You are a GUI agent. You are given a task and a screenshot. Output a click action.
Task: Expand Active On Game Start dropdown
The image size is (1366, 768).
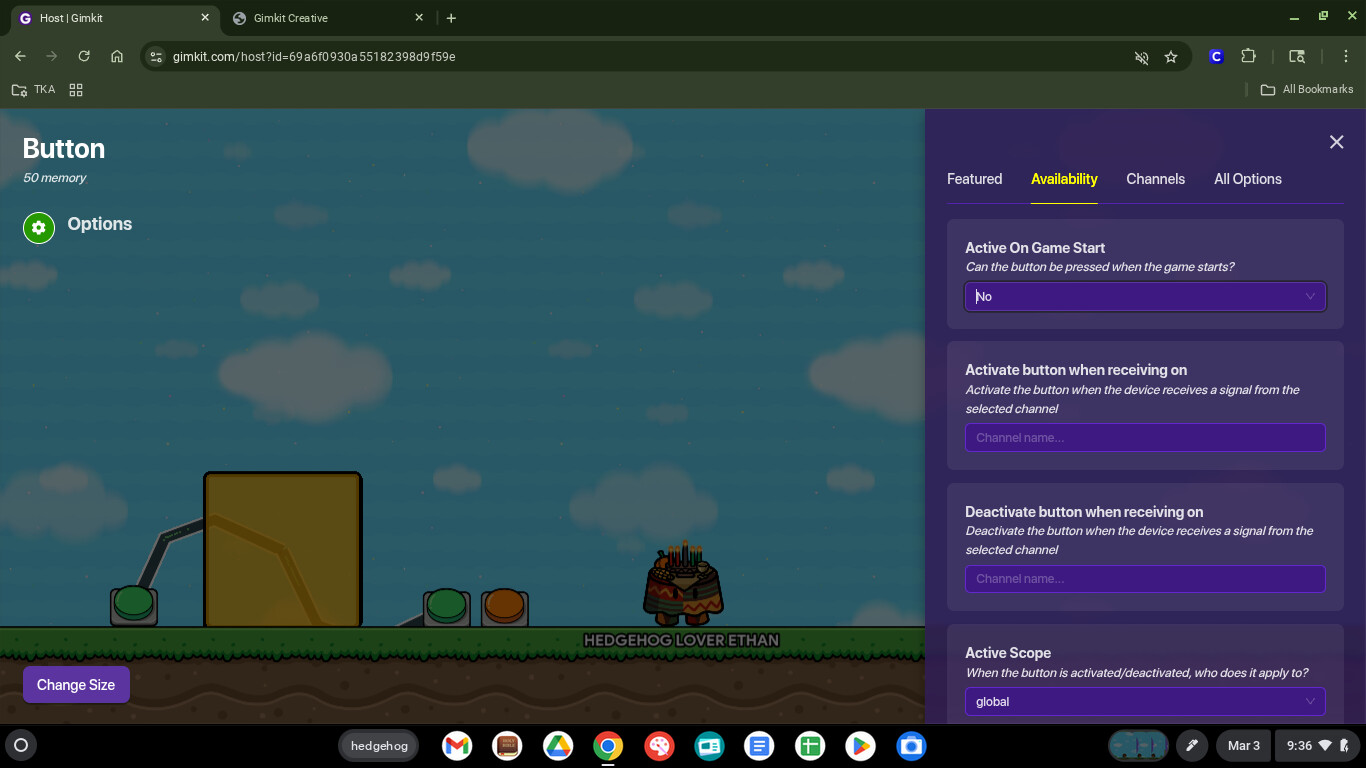click(x=1144, y=297)
